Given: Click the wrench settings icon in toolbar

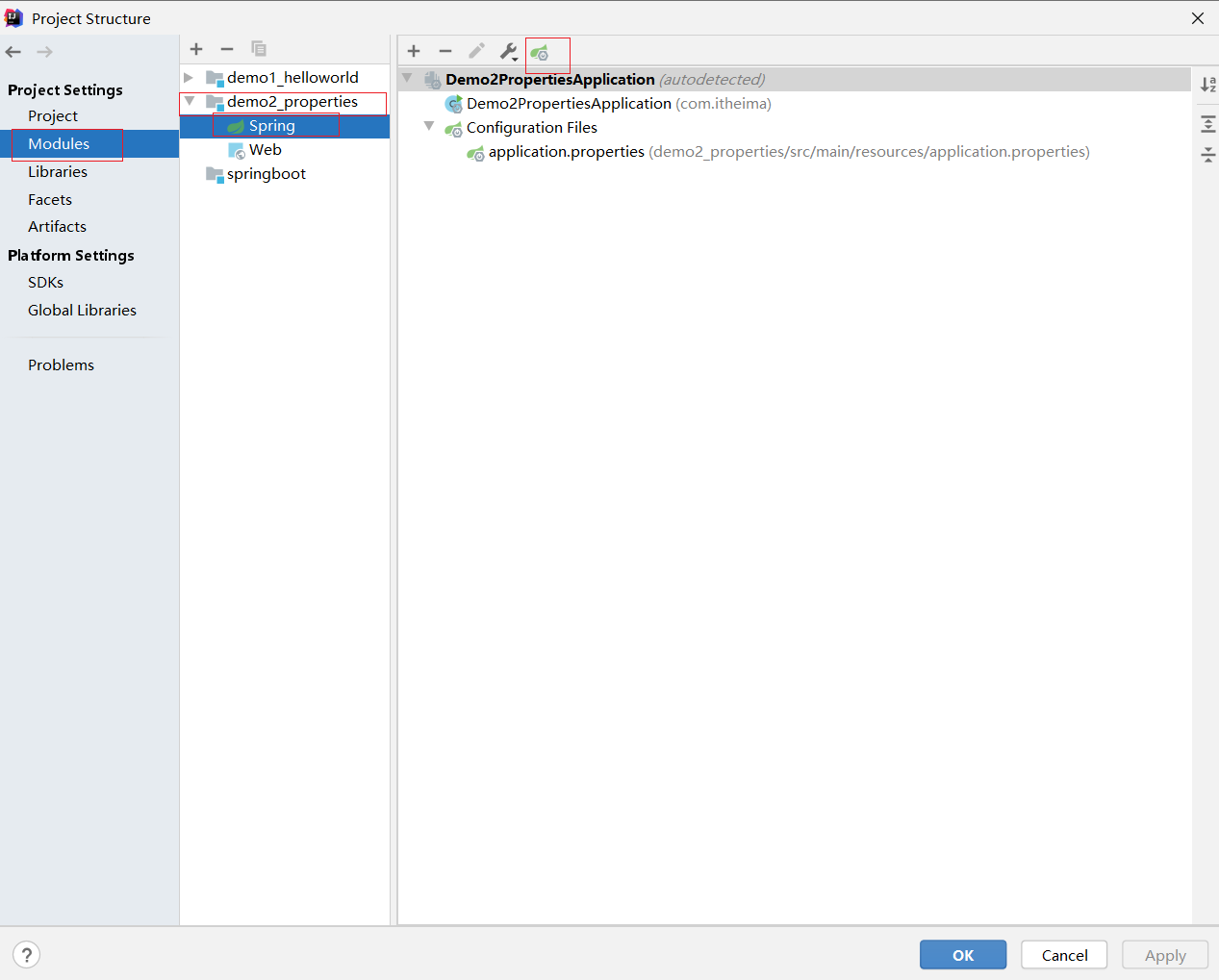Looking at the screenshot, I should 508,52.
